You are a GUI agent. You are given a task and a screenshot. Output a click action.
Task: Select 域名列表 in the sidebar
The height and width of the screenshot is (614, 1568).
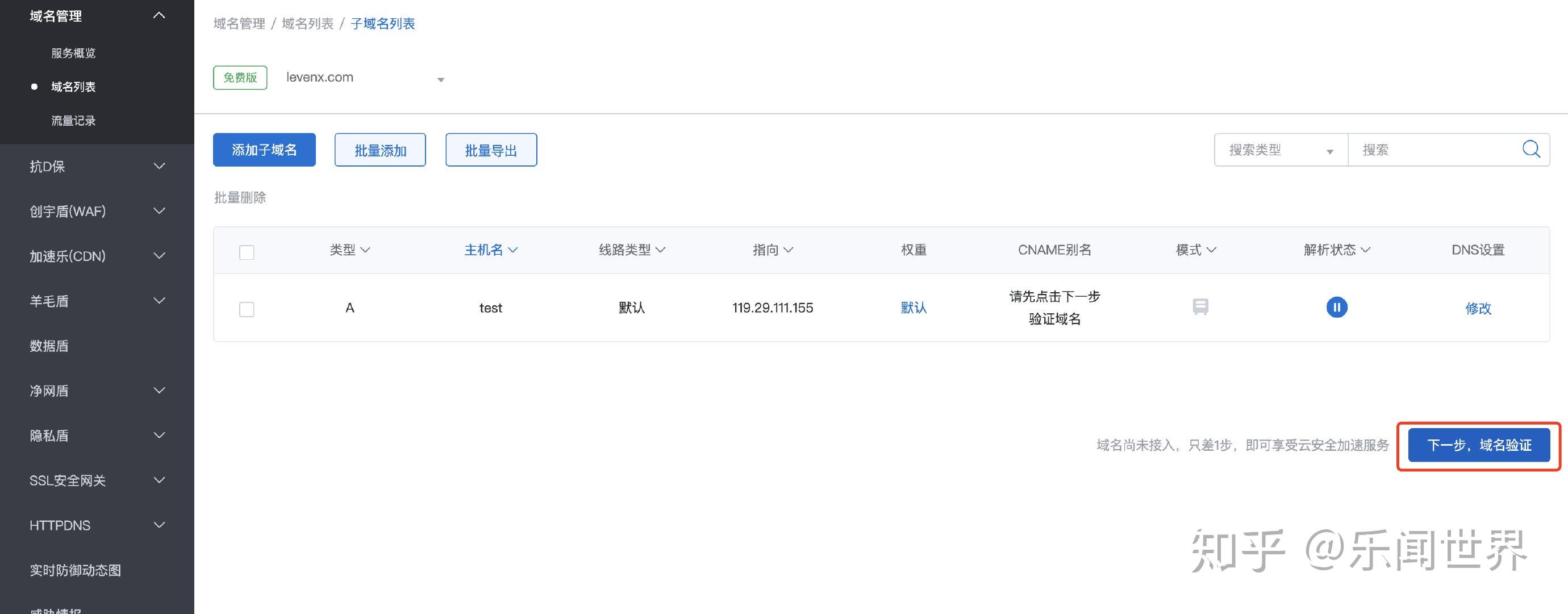tap(73, 86)
